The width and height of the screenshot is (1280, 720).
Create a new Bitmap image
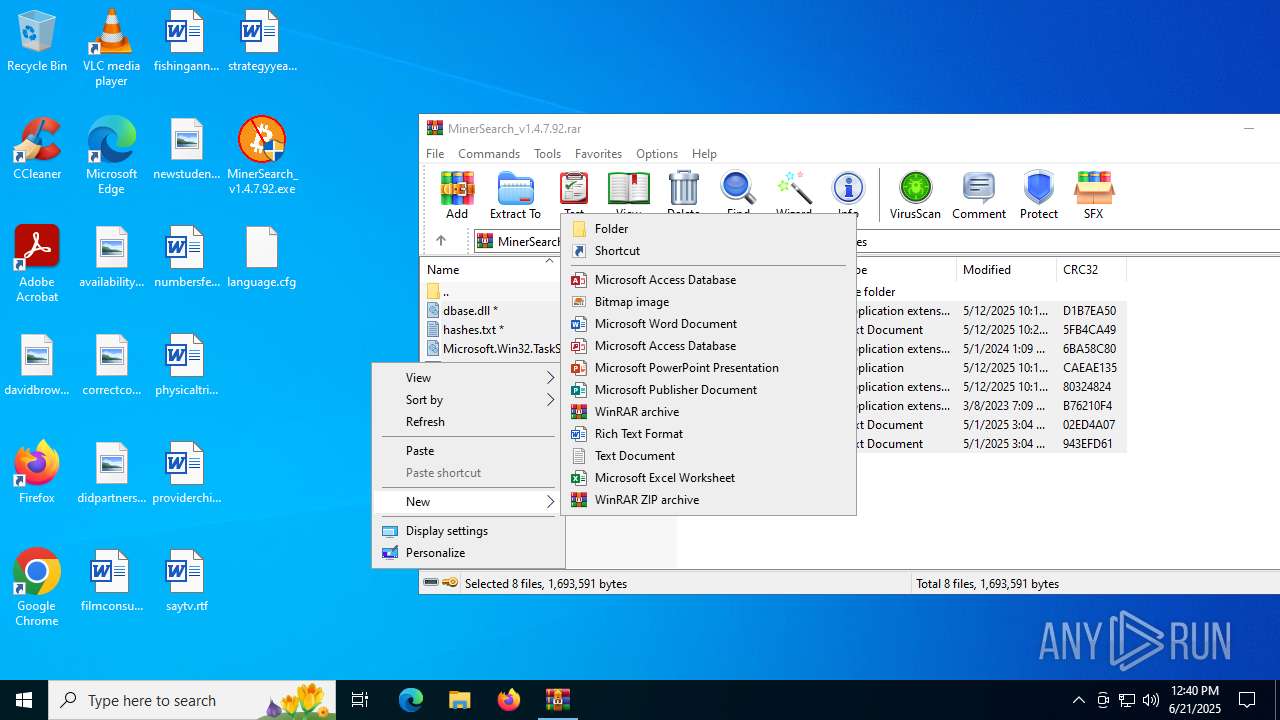(708, 302)
